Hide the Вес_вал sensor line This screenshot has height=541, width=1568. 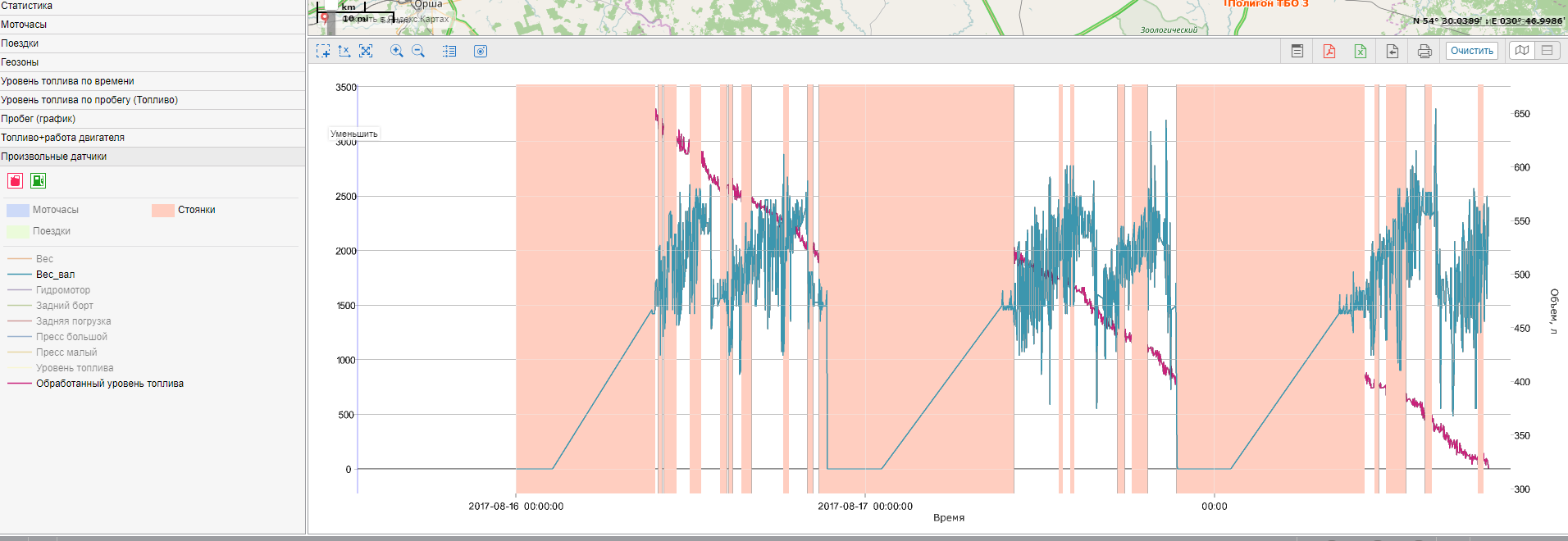(55, 275)
